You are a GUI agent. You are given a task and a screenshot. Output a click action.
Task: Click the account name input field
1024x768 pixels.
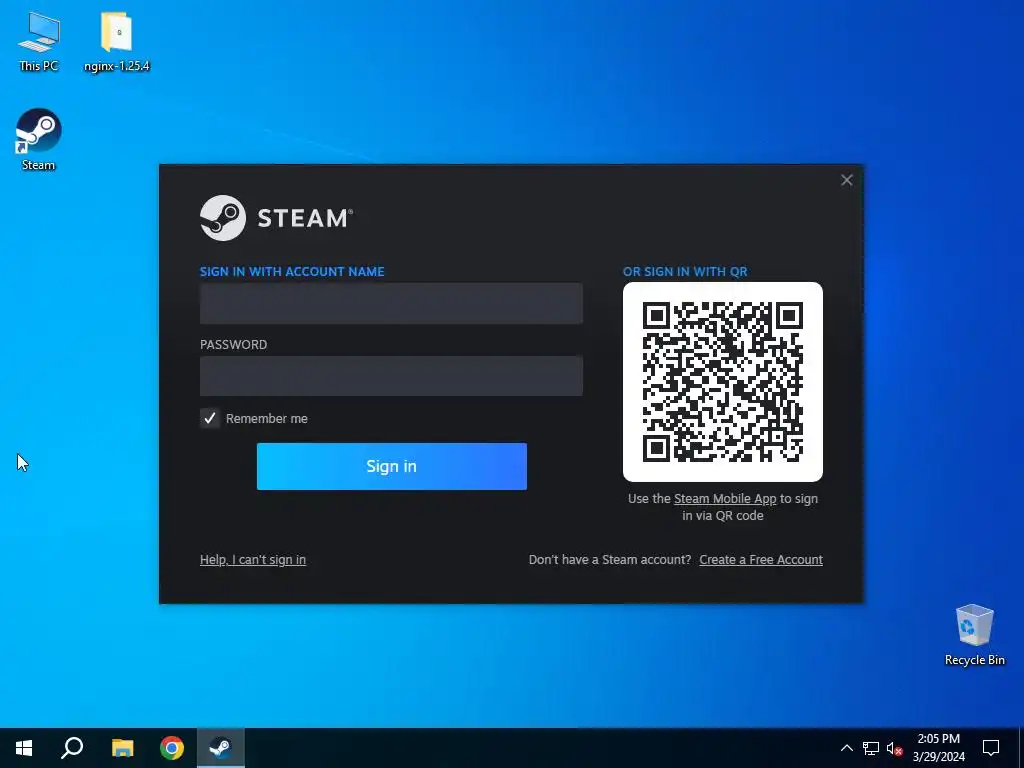pos(391,303)
